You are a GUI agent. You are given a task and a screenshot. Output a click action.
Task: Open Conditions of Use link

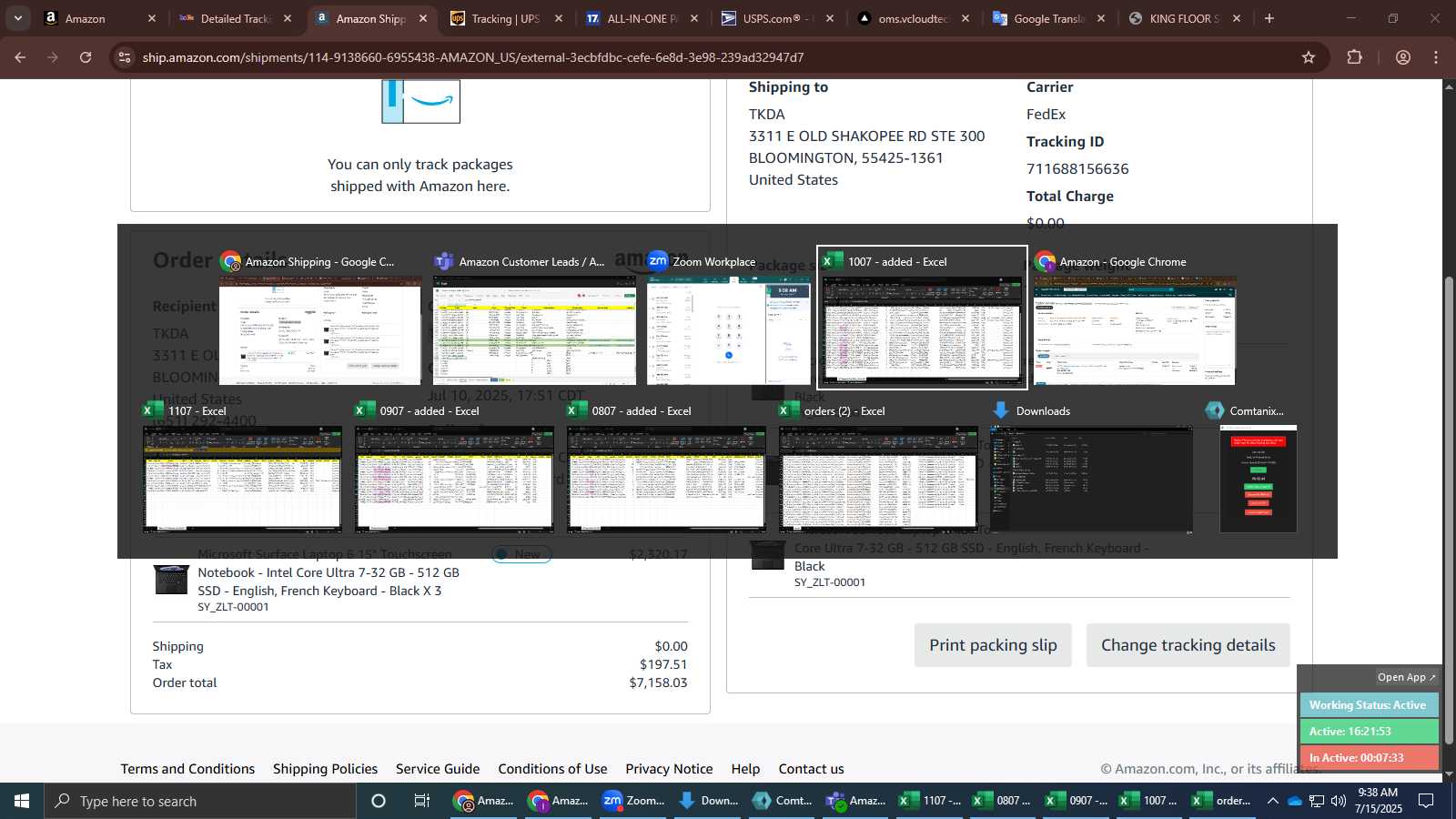click(x=552, y=769)
